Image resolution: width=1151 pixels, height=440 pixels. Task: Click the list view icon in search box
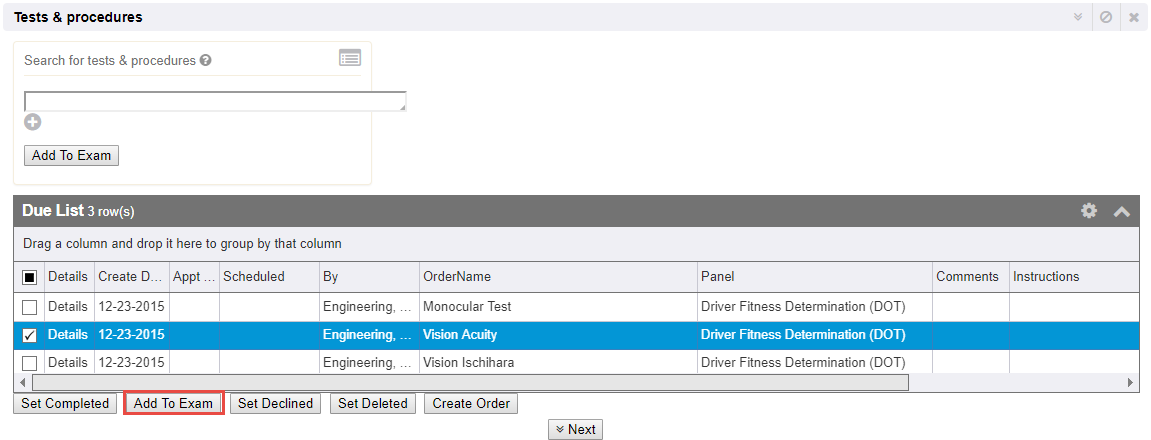tap(349, 58)
